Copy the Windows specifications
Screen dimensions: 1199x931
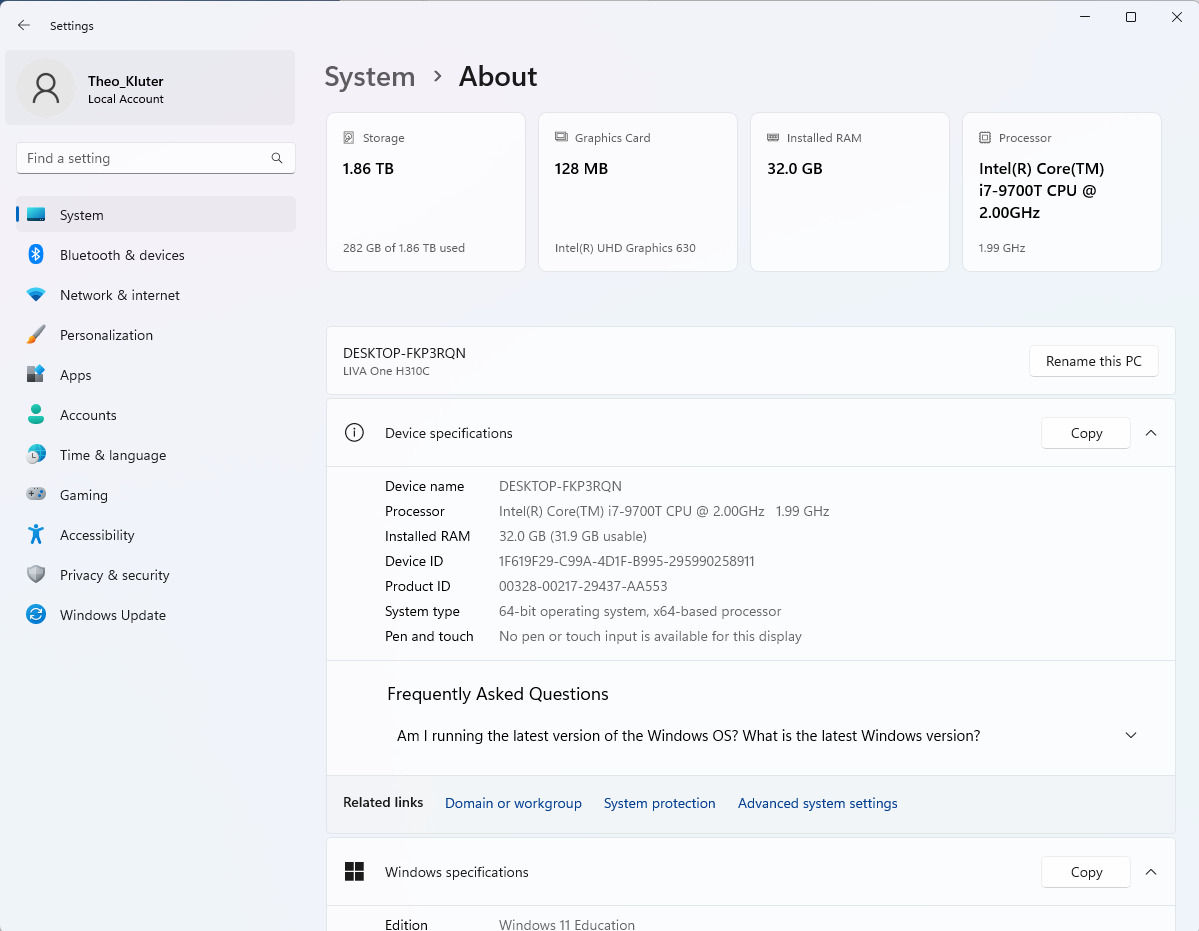(1086, 871)
